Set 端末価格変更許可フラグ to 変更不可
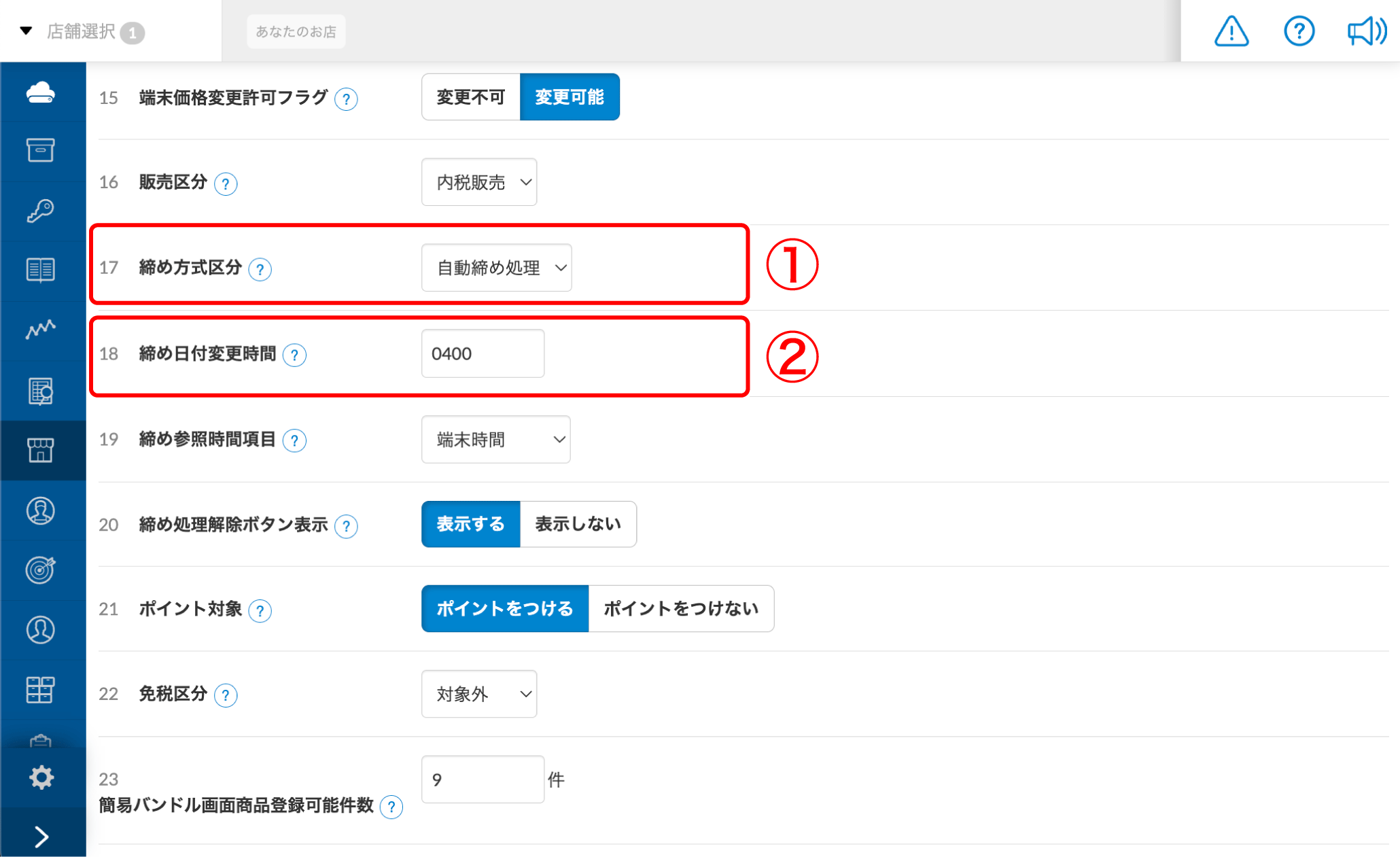The image size is (1400, 857). pyautogui.click(x=470, y=97)
